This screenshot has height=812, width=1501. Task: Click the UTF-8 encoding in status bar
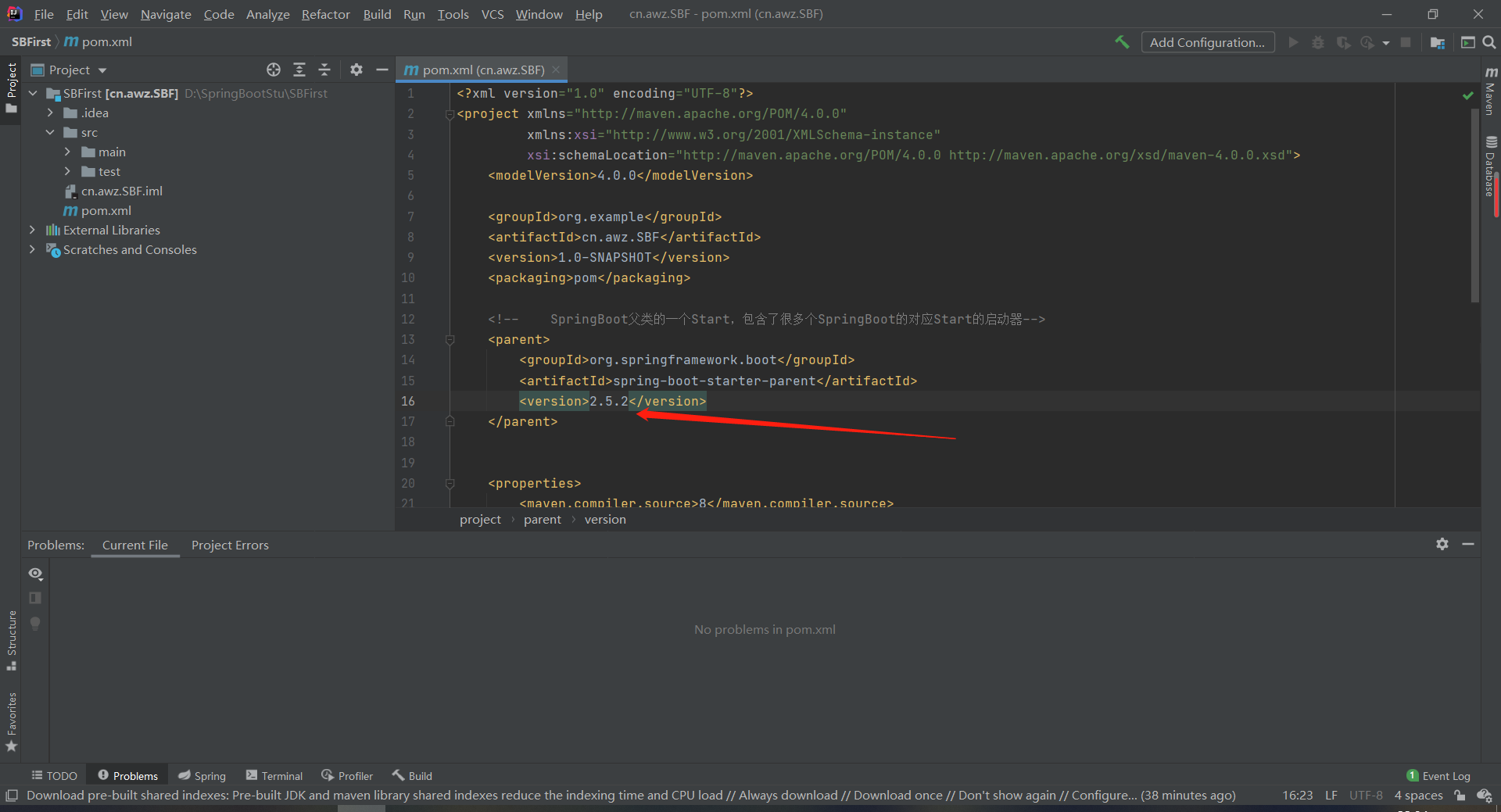click(x=1366, y=796)
